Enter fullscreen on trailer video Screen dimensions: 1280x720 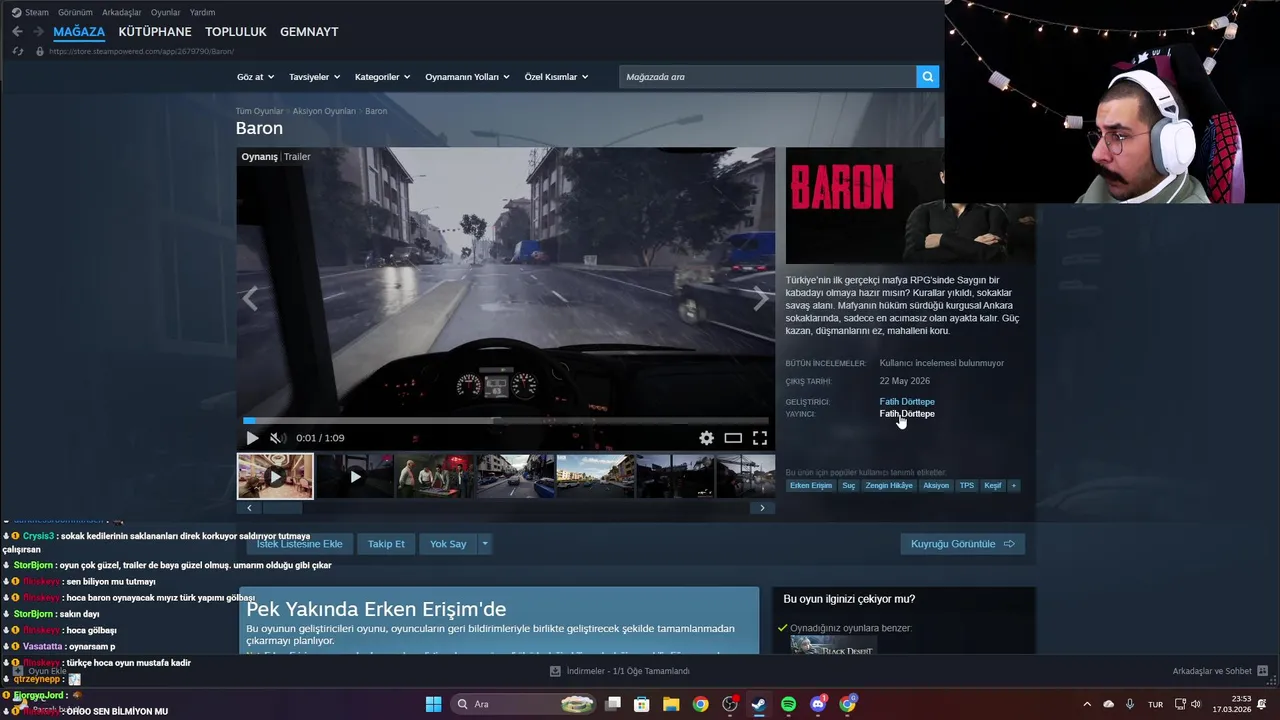(x=760, y=438)
